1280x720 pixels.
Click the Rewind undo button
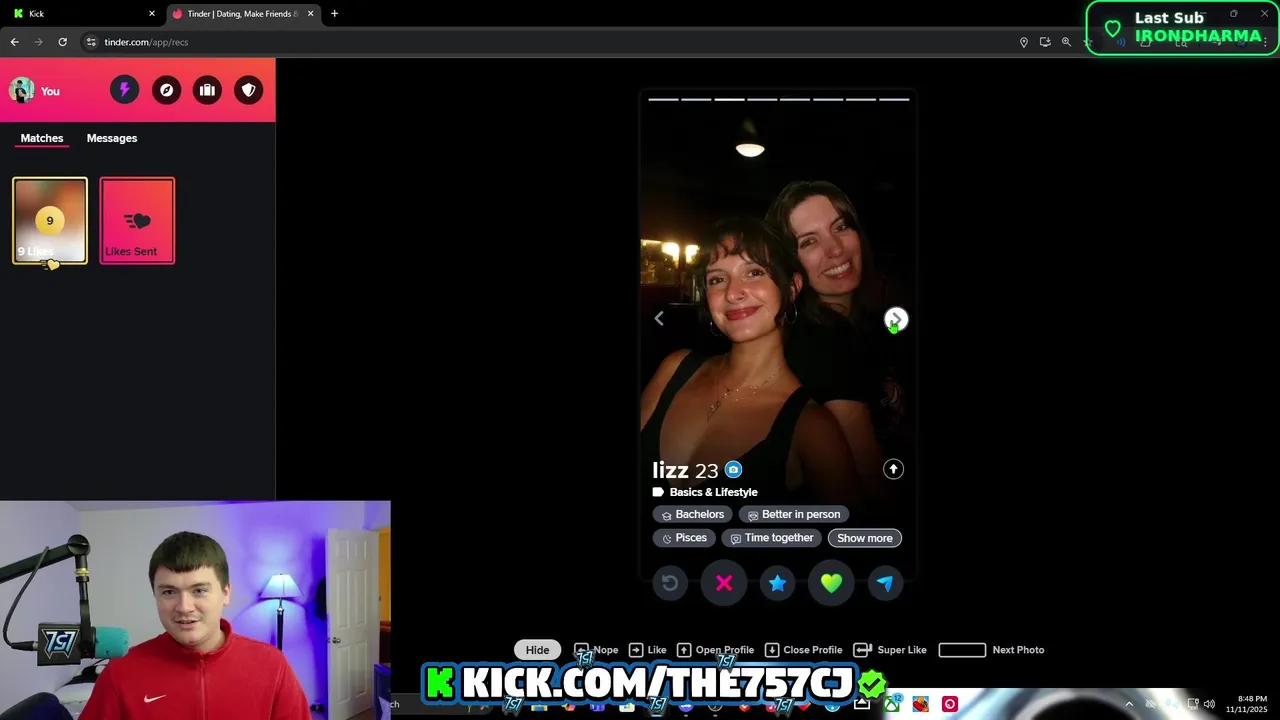click(670, 583)
